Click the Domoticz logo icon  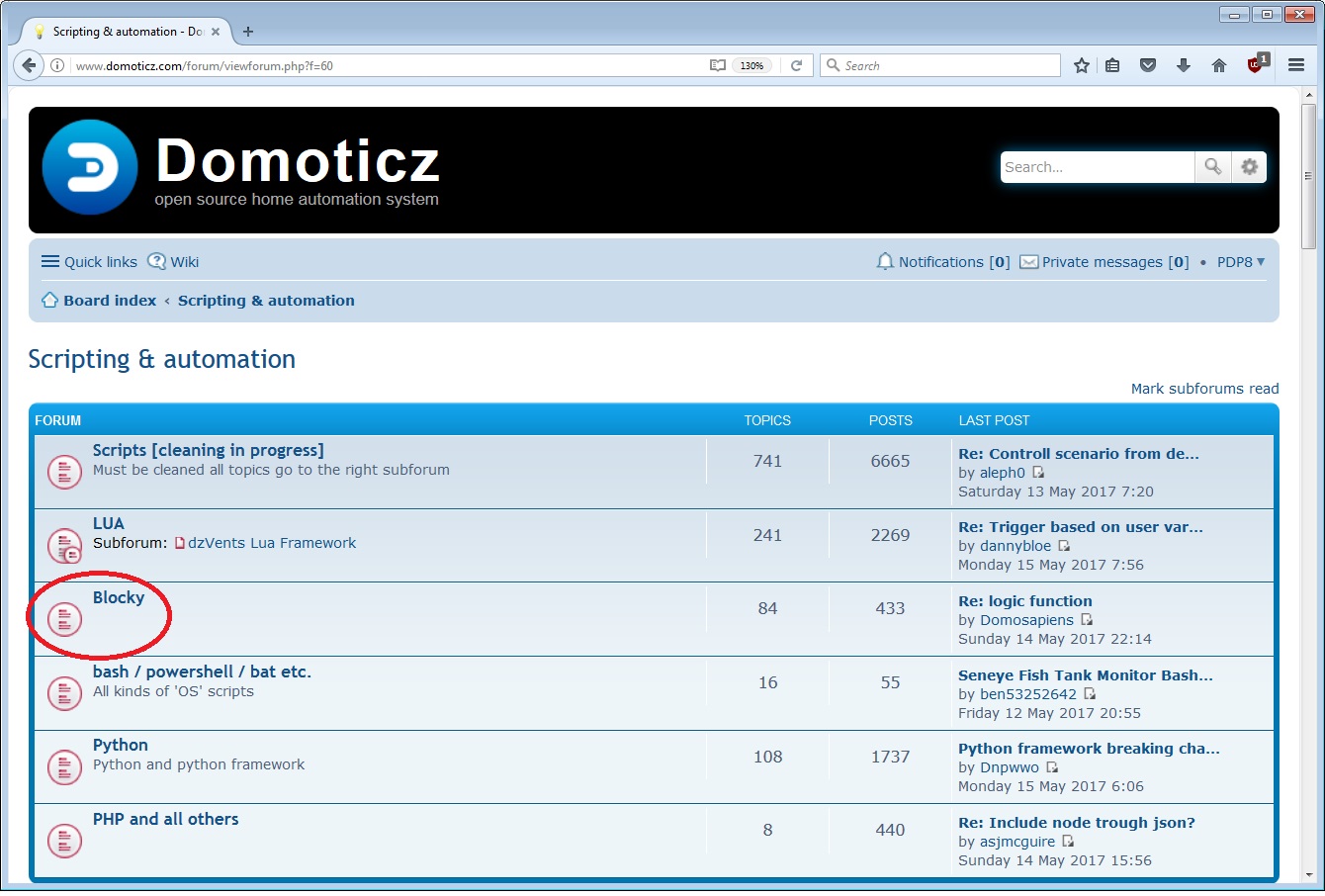pos(90,167)
